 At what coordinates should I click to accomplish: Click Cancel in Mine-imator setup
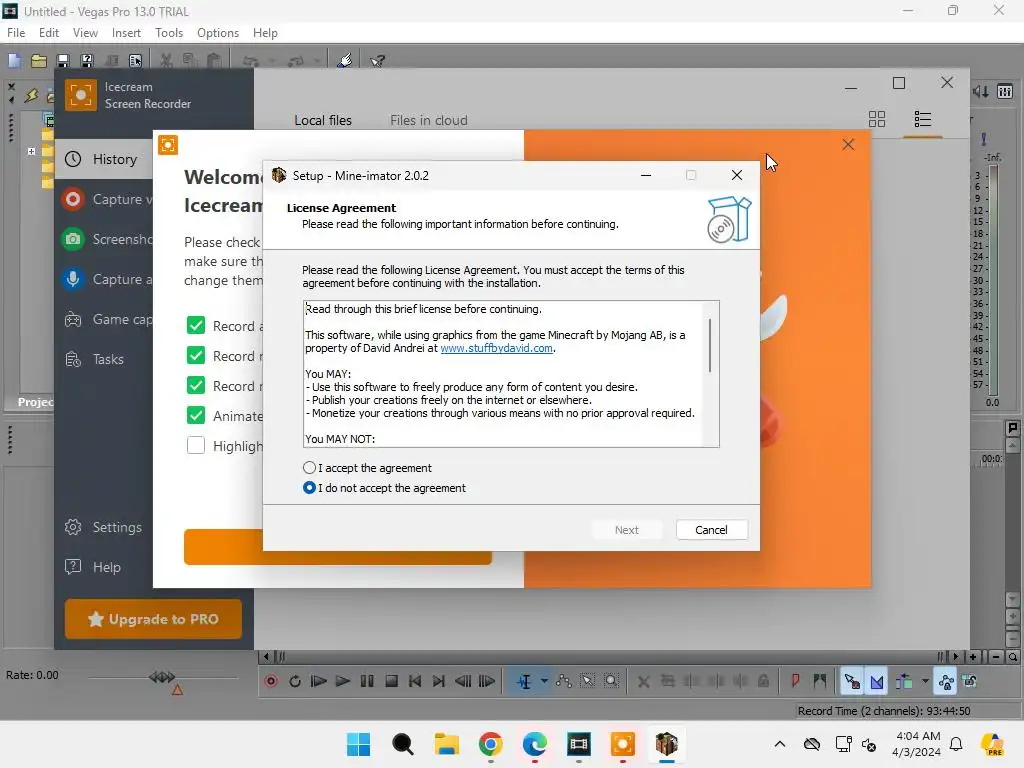click(711, 530)
